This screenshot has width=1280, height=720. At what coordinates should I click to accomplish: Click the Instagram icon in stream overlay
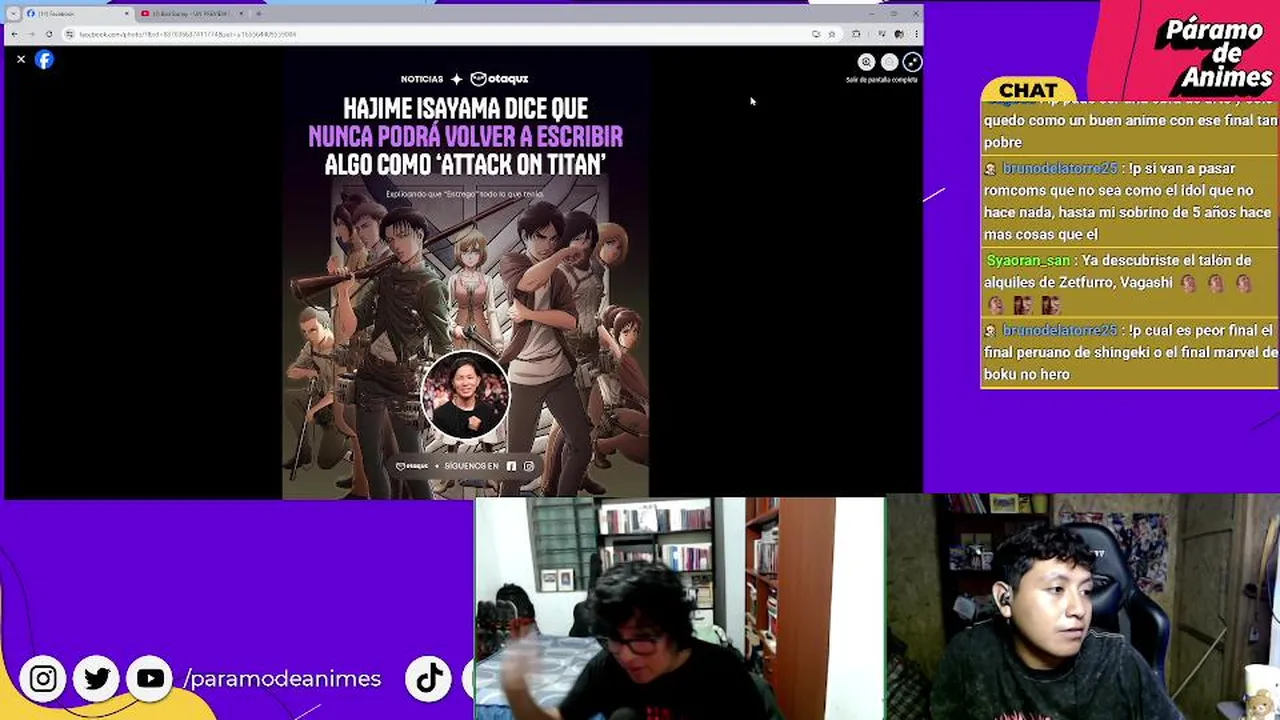tap(43, 679)
